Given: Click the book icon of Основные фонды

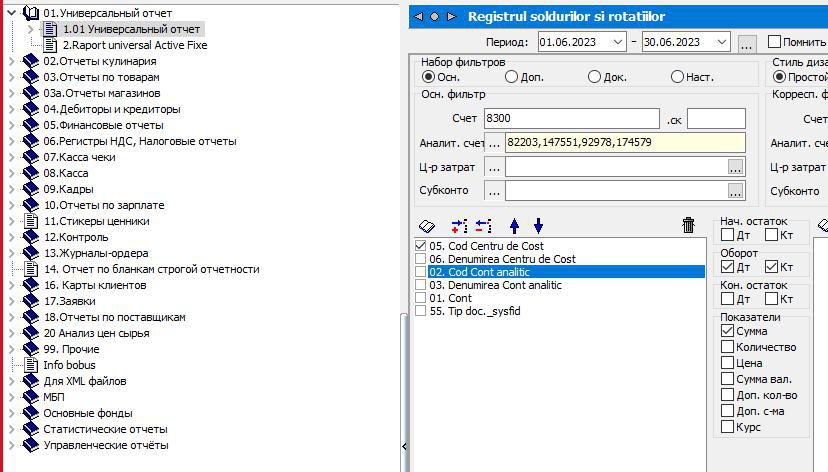Looking at the screenshot, I should [x=31, y=413].
